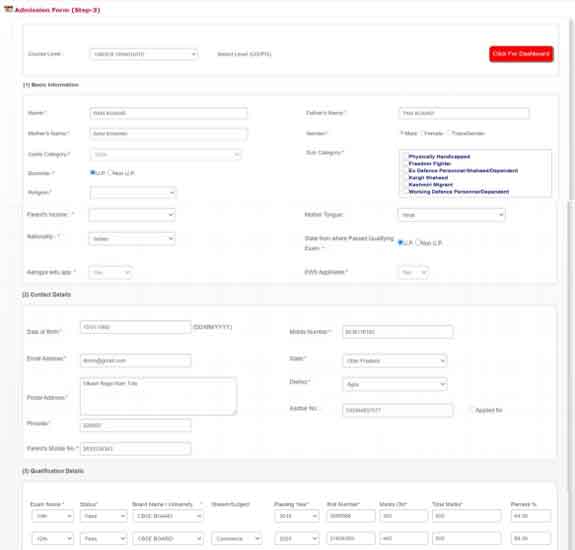This screenshot has height=550, width=575.
Task: Open the Course Level dropdown
Action: pyautogui.click(x=144, y=54)
